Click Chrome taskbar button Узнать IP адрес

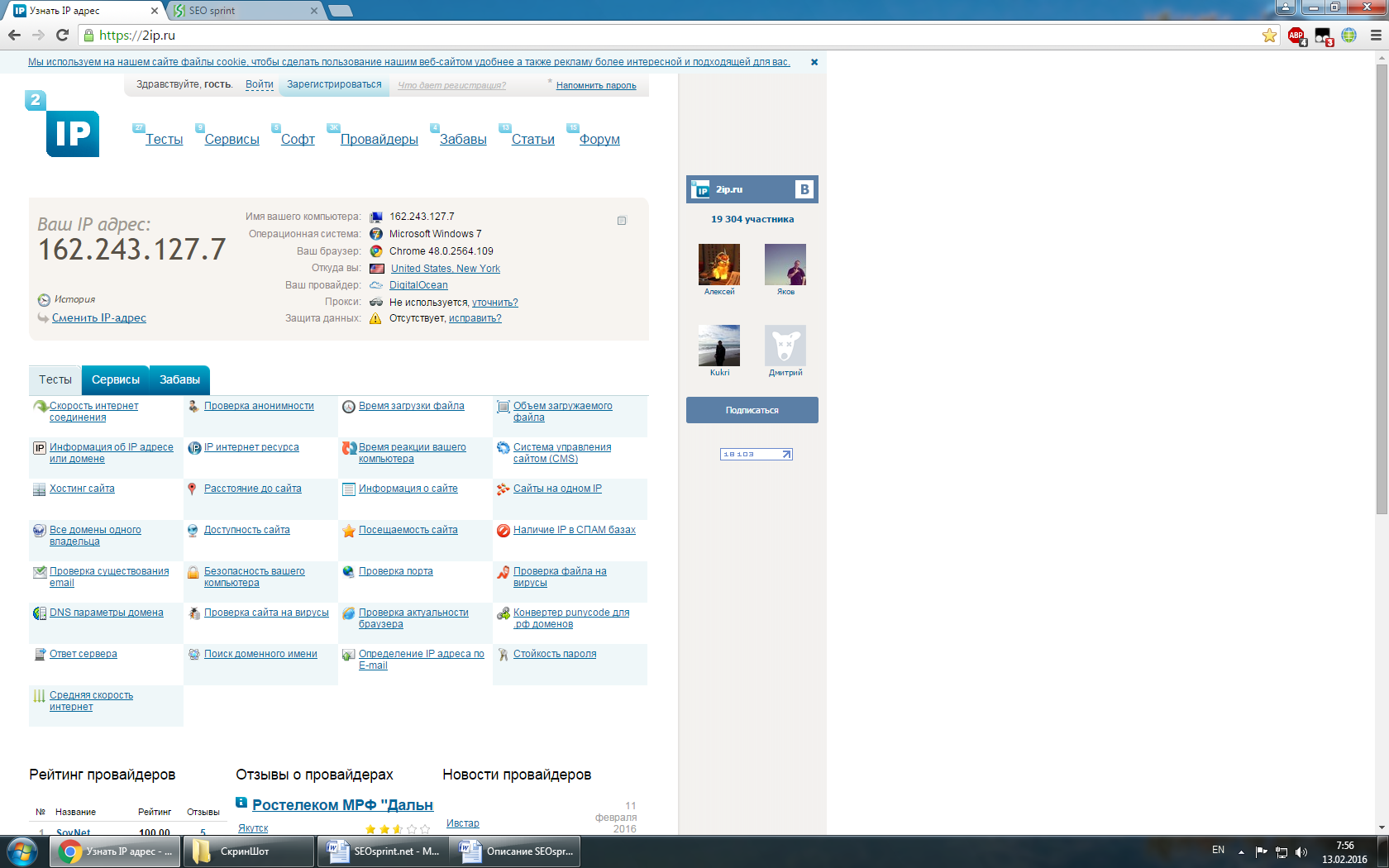[115, 851]
